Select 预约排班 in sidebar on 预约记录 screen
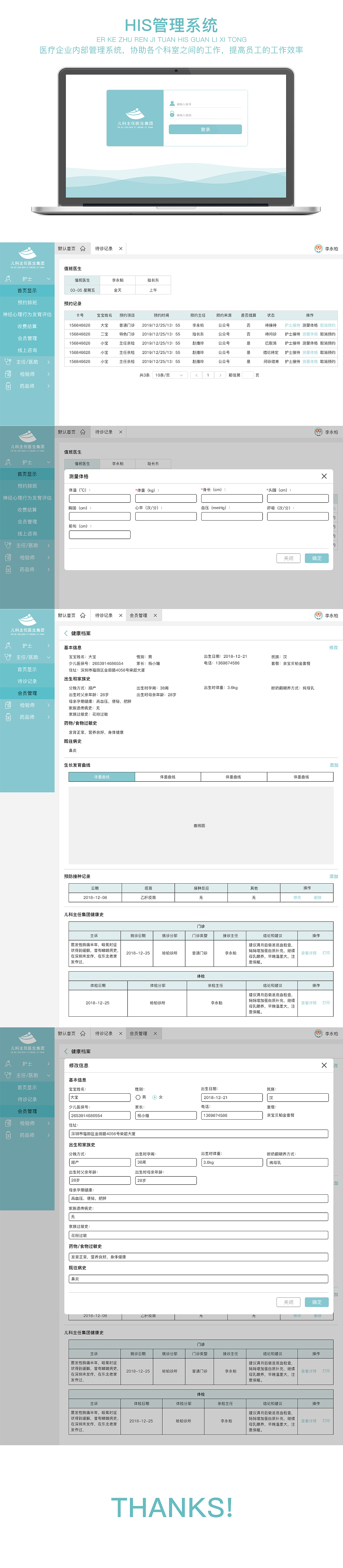Viewport: 343px width, 1568px height. (x=27, y=302)
